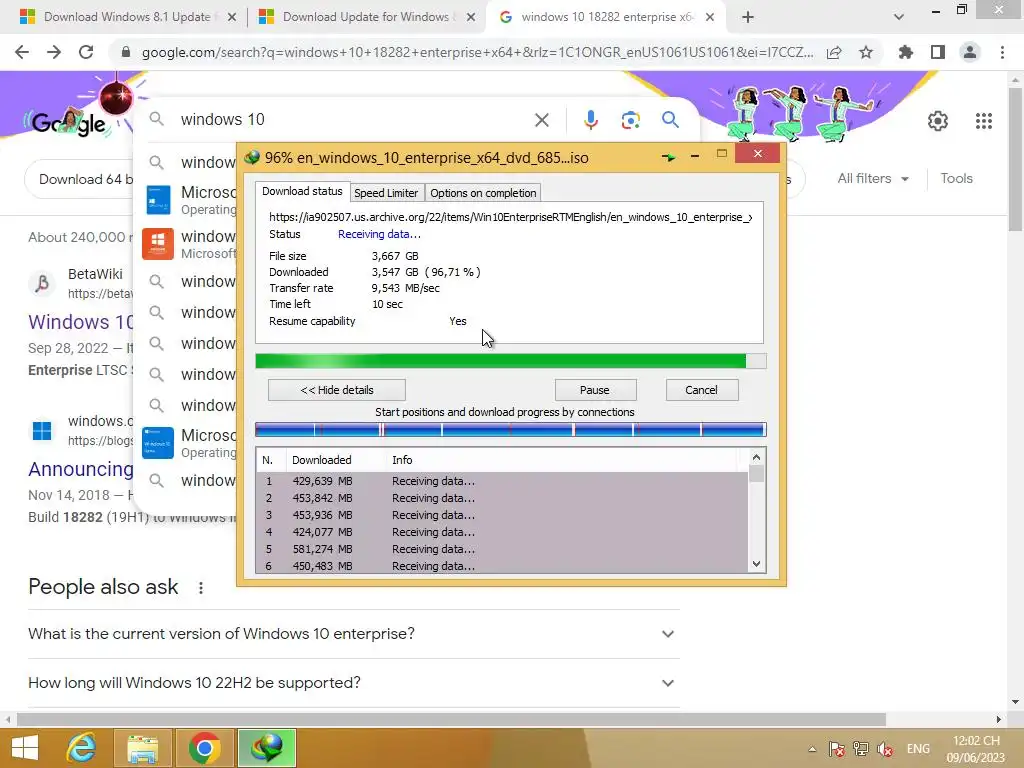Click the Downloaded column header
Image resolution: width=1024 pixels, height=768 pixels.
pyautogui.click(x=336, y=460)
